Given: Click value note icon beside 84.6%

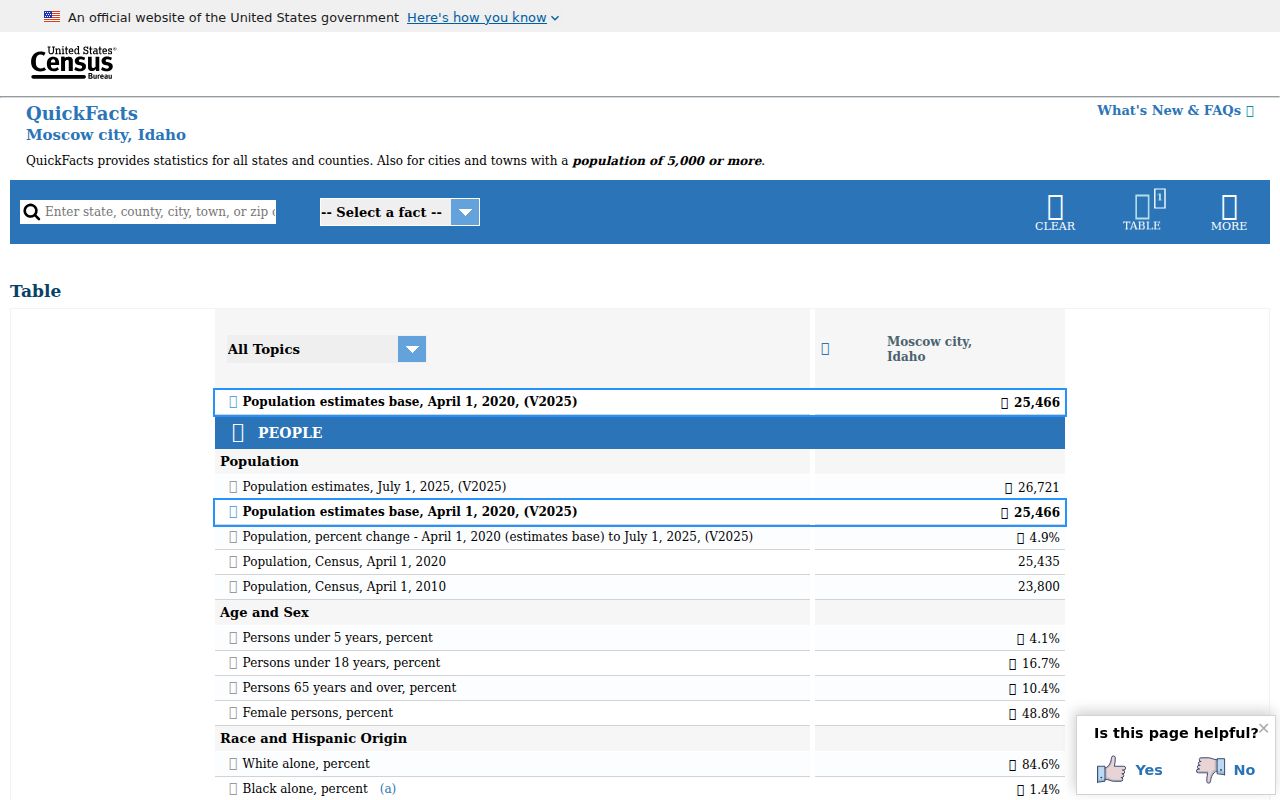Looking at the screenshot, I should [1013, 765].
